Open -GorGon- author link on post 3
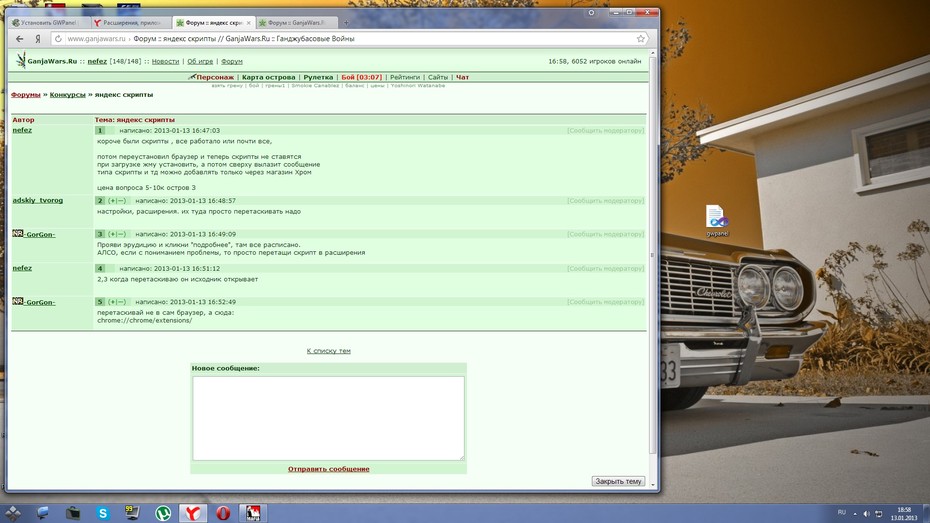 coord(39,234)
